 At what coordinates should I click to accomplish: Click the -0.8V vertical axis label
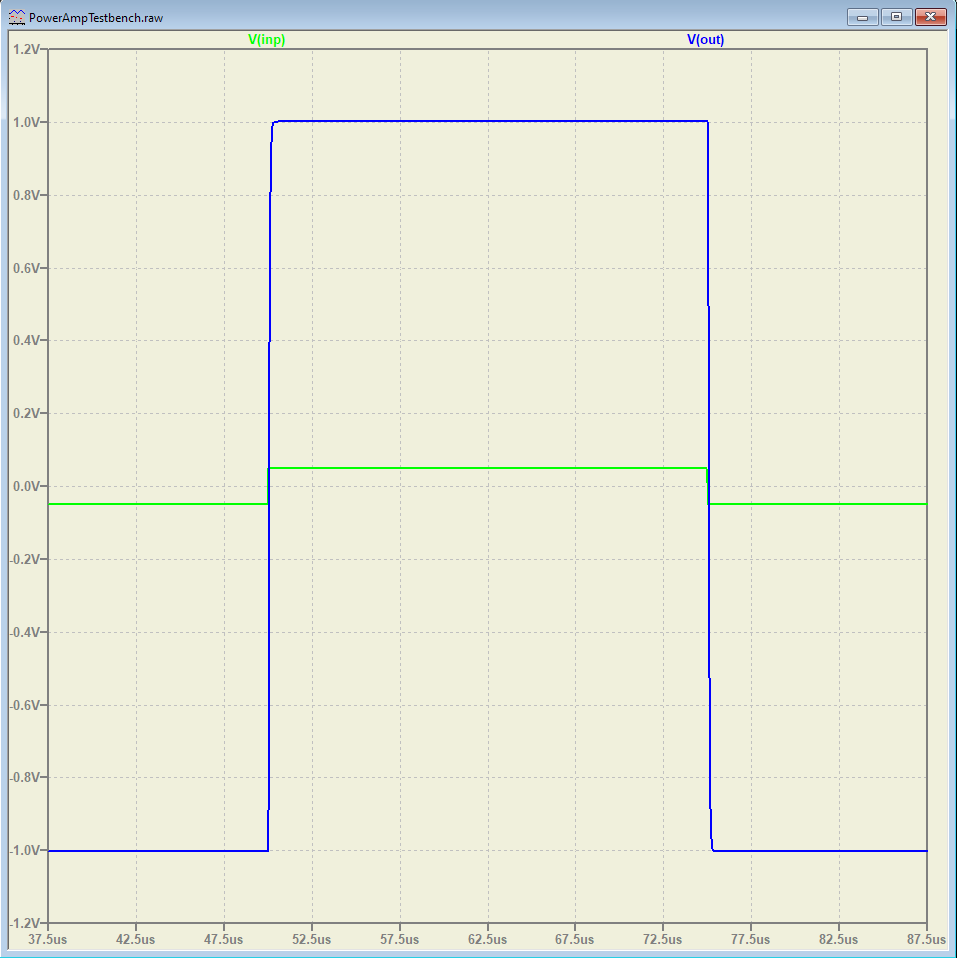click(x=24, y=778)
